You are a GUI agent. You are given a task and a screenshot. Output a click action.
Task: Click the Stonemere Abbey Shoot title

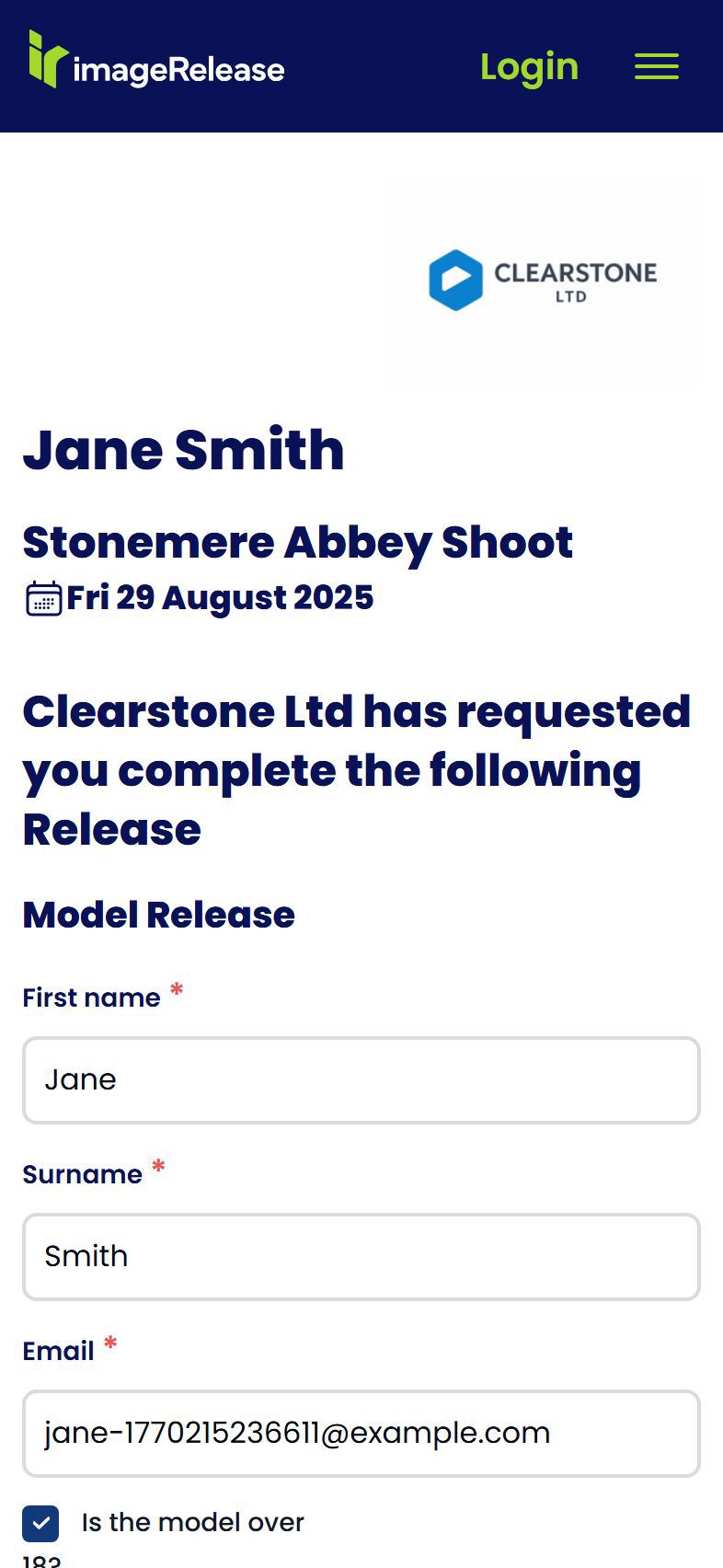click(297, 542)
